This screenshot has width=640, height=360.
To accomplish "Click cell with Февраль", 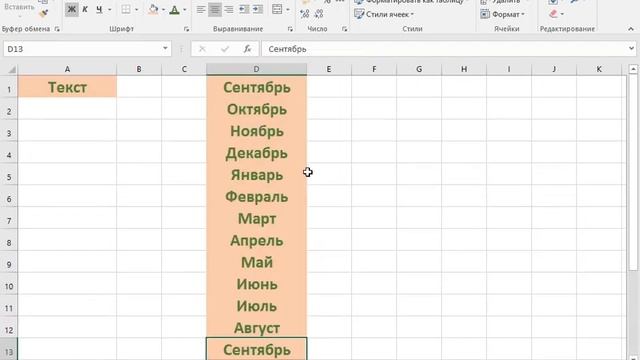I will (x=257, y=196).
